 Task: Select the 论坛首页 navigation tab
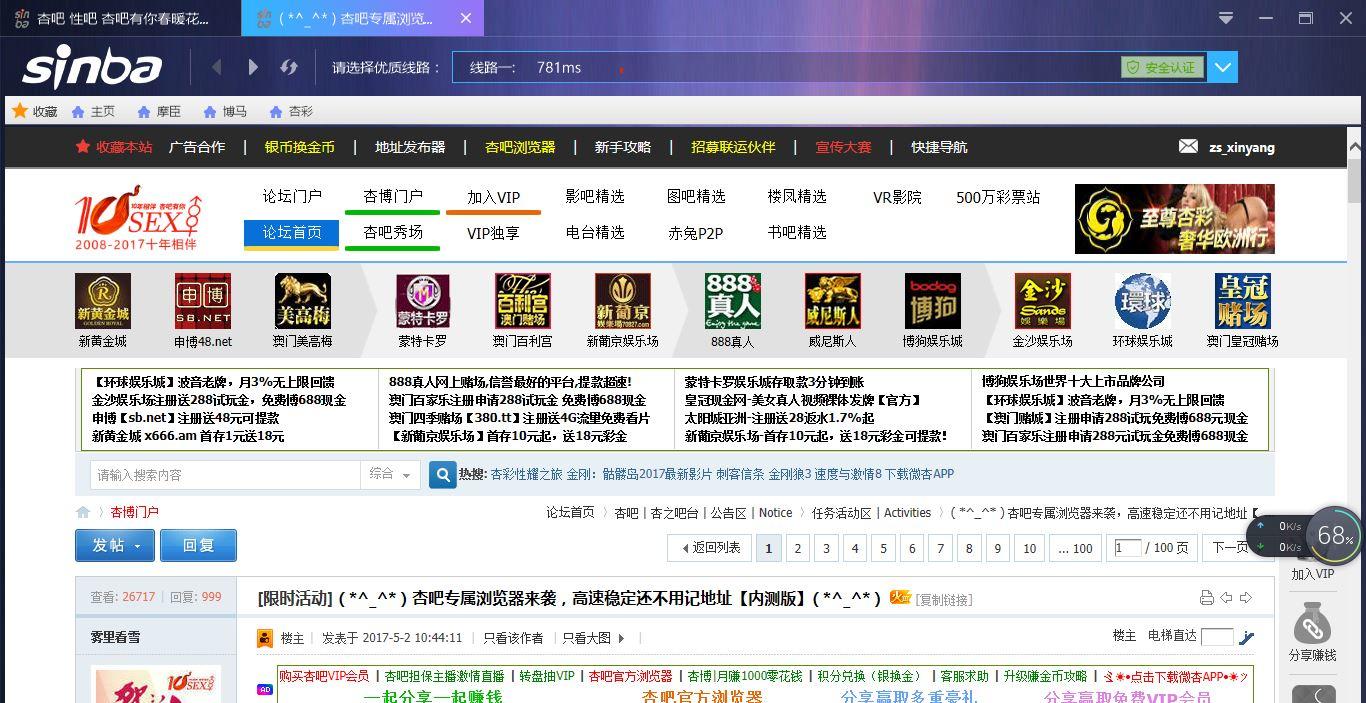[292, 233]
